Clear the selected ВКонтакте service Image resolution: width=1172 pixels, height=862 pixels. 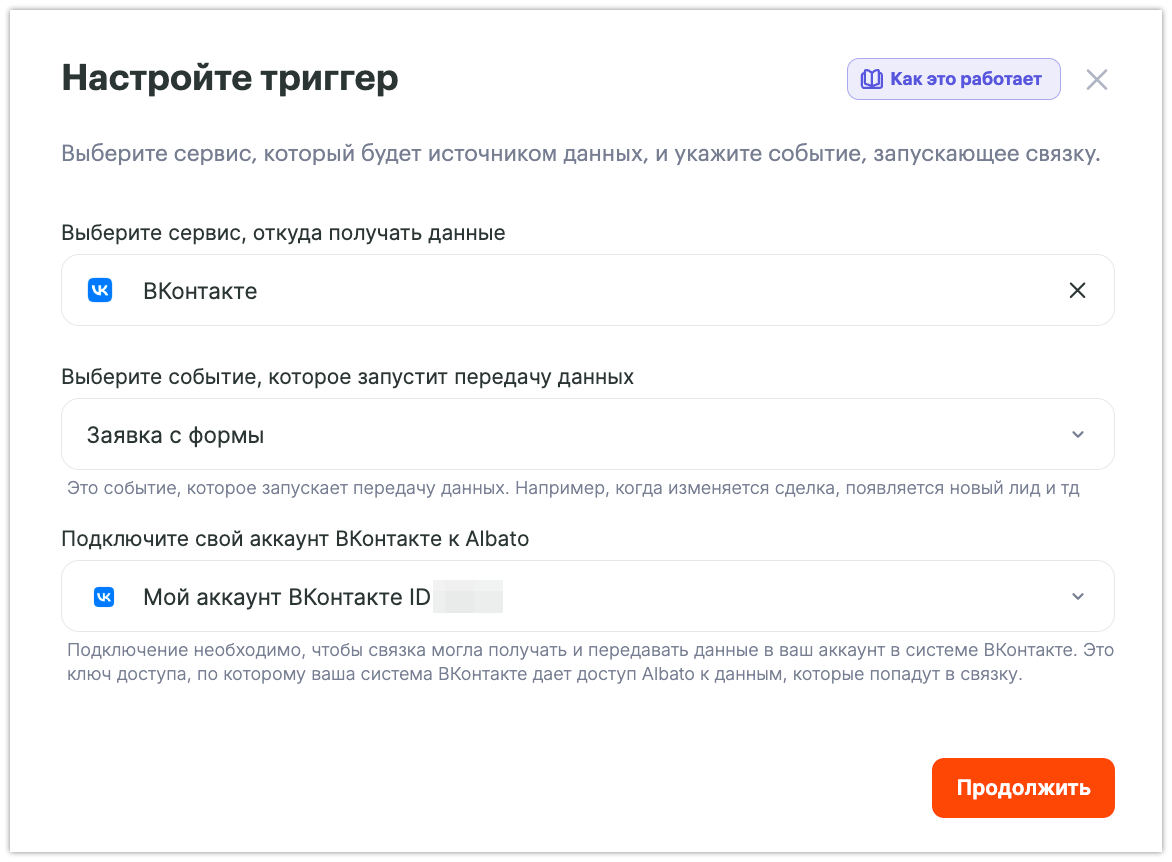[1077, 291]
